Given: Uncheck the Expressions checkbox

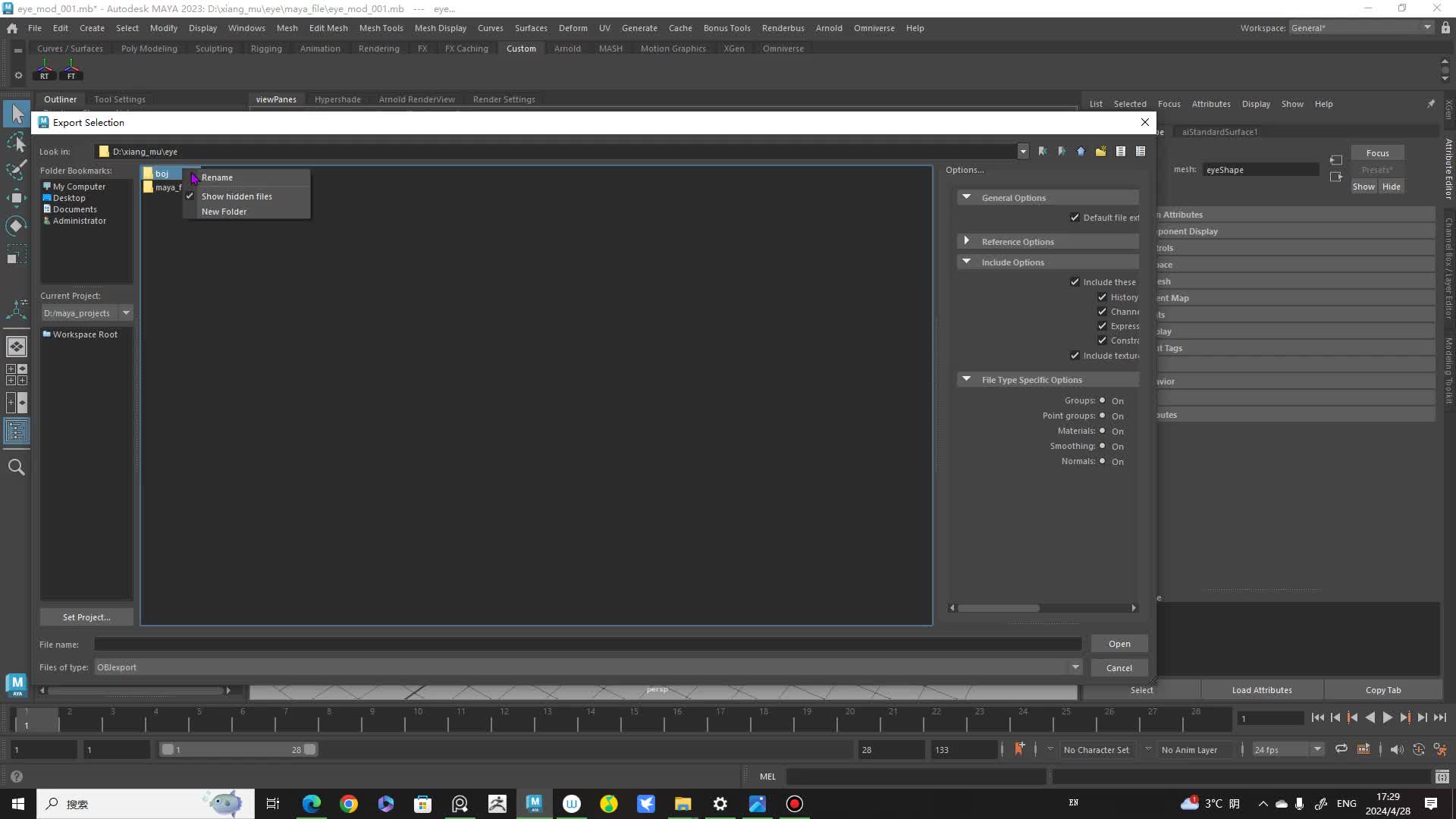Looking at the screenshot, I should tap(1102, 326).
